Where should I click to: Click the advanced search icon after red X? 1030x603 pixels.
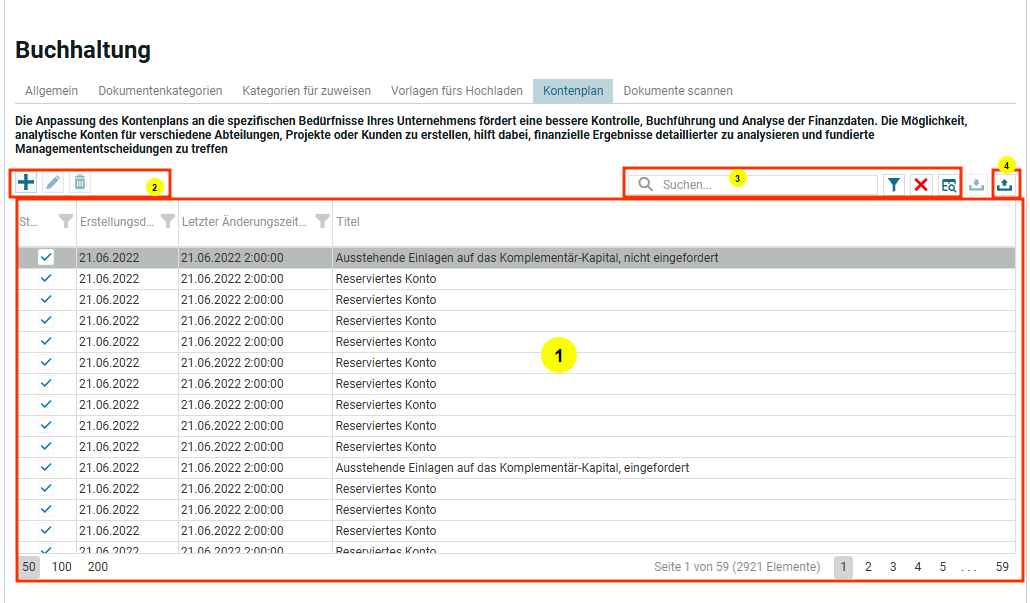coord(948,185)
